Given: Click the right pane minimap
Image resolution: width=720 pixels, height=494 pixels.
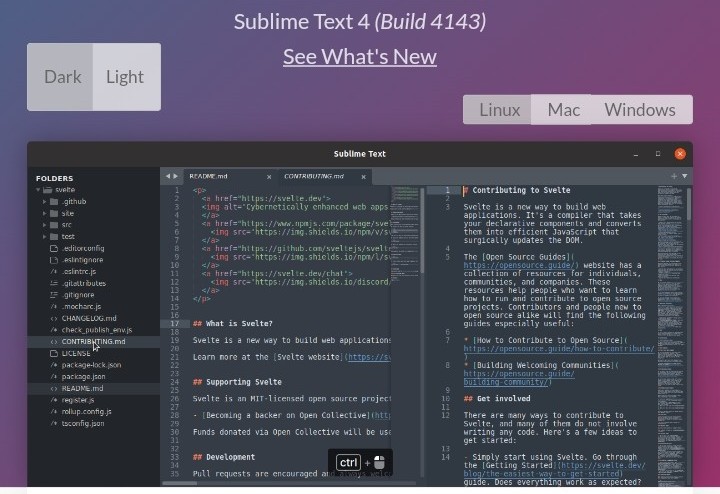Looking at the screenshot, I should (670, 335).
